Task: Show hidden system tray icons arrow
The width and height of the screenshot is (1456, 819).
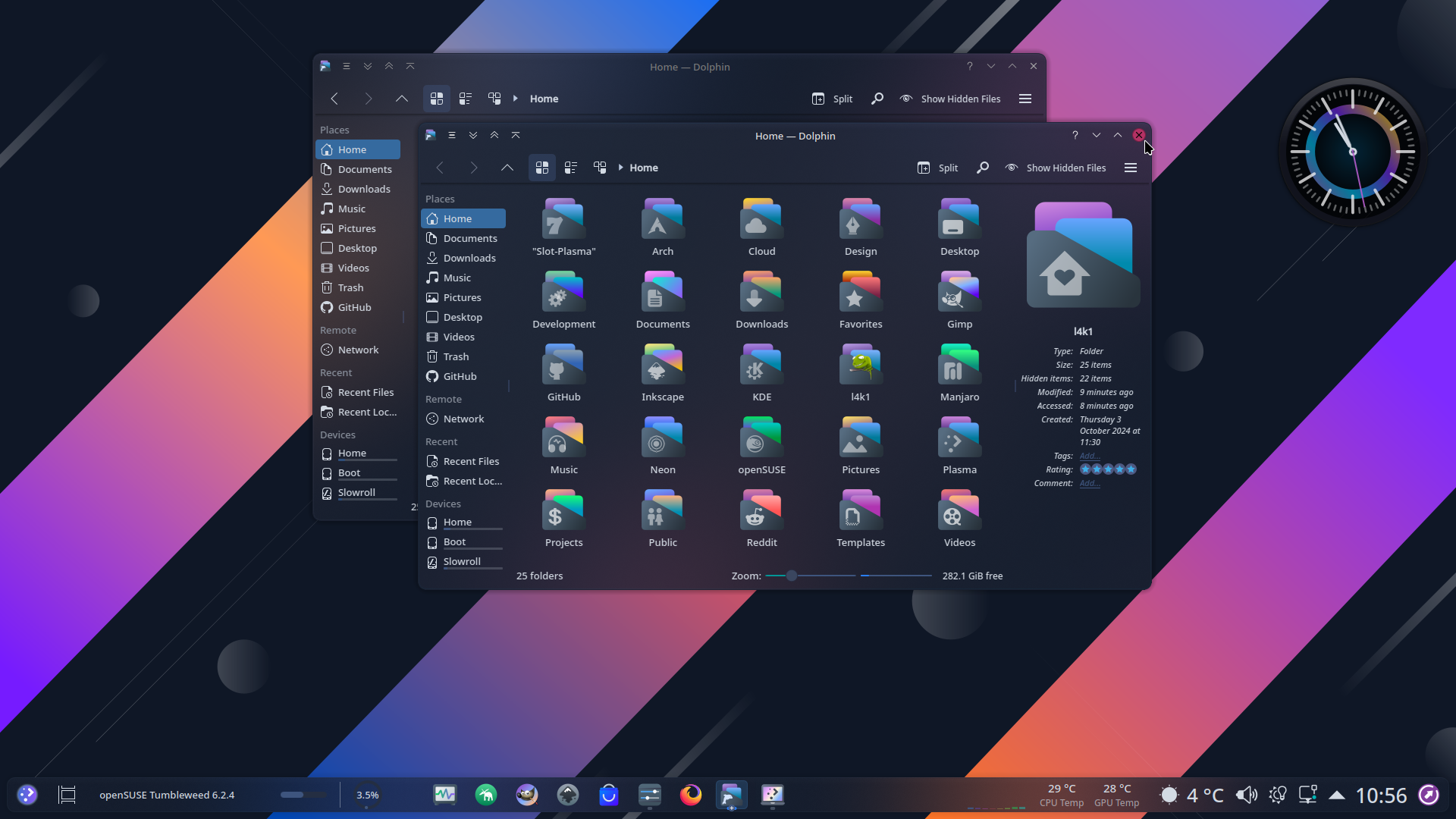Action: pyautogui.click(x=1337, y=795)
